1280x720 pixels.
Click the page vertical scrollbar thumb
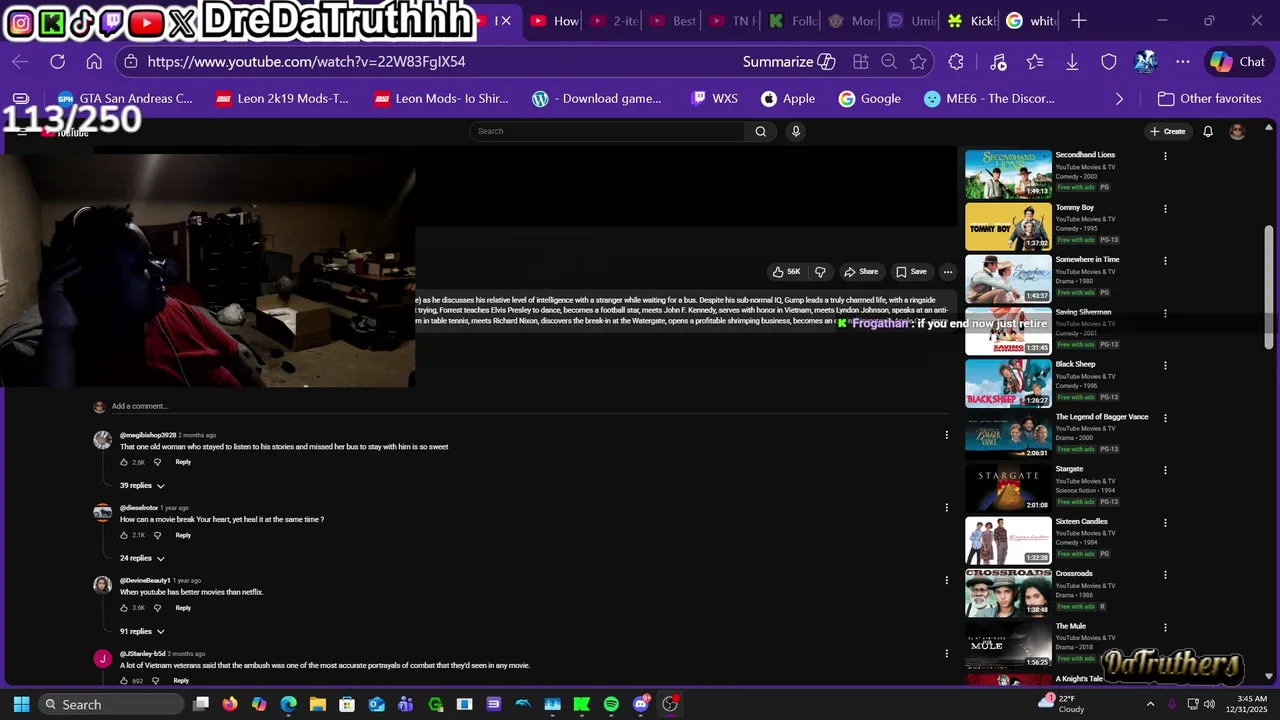1269,288
